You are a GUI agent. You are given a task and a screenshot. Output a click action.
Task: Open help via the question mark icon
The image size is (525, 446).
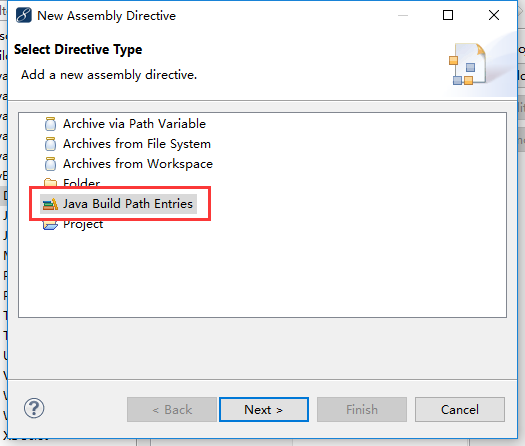(x=34, y=408)
